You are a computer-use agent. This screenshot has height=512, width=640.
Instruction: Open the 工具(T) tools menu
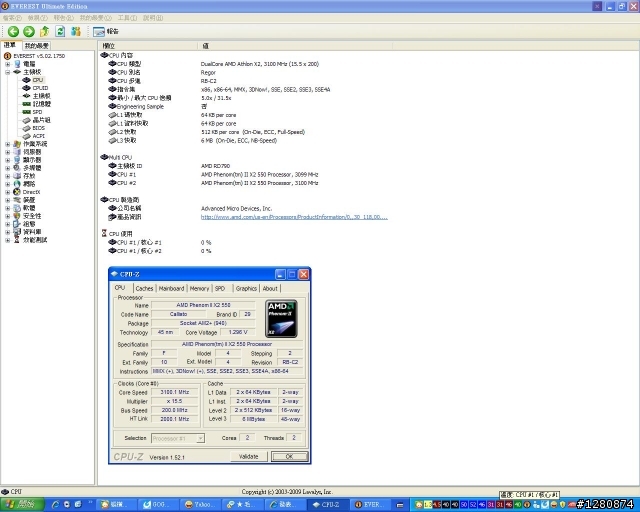click(x=127, y=18)
